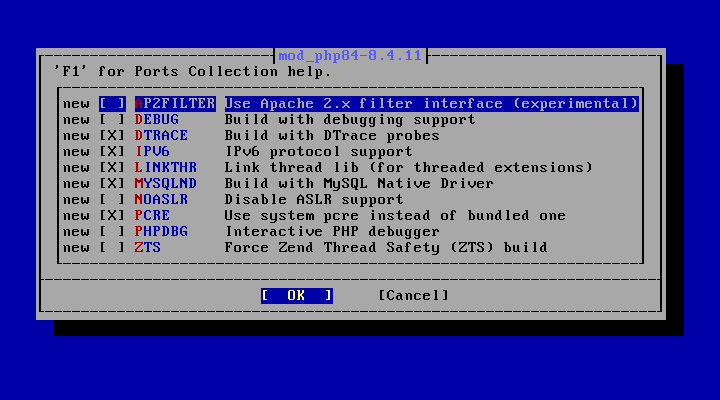Select the LINKTHR option name
Screen dimensions: 720x400
(166, 168)
